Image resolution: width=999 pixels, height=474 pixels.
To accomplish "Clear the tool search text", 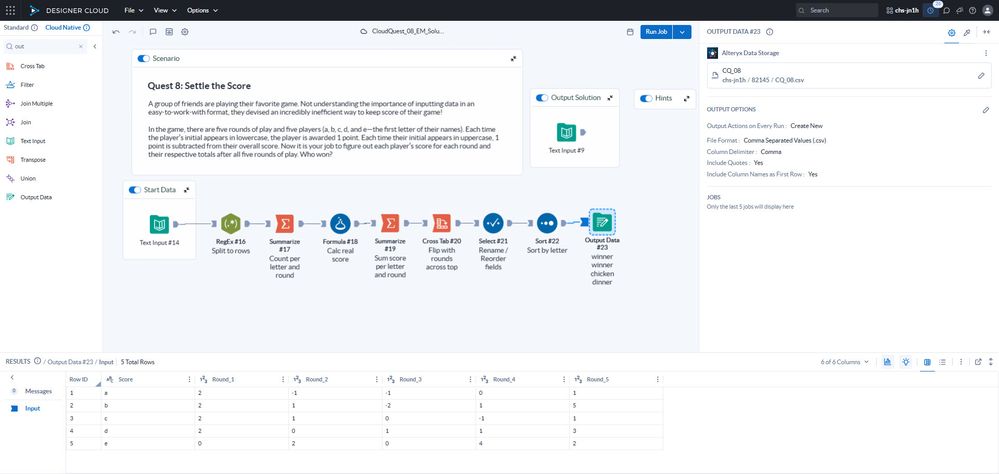I will (x=81, y=47).
